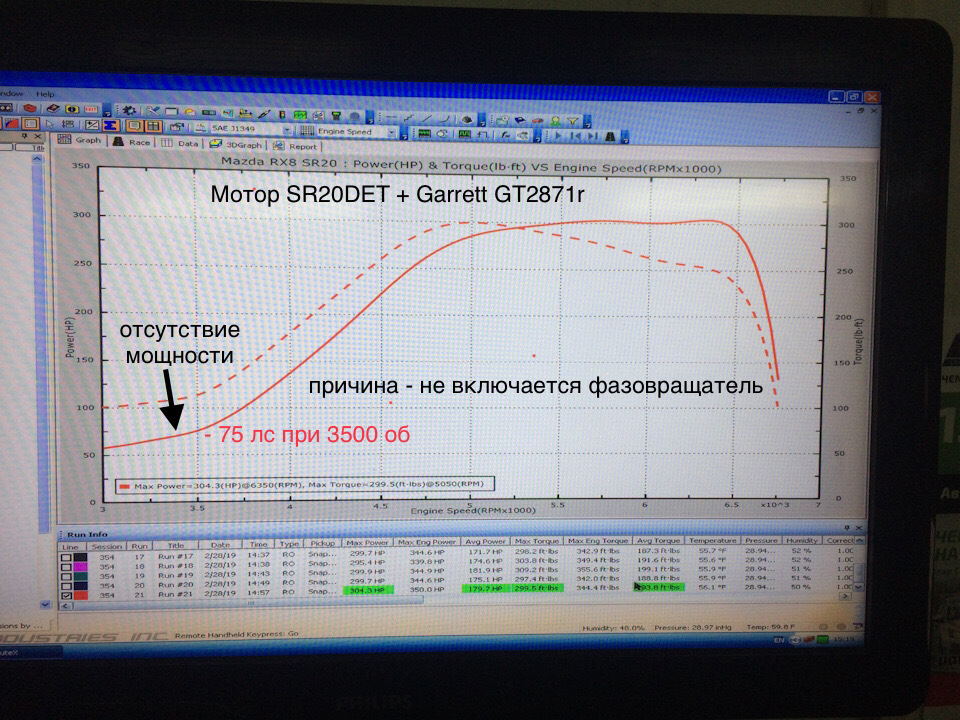Click the red car icon
Viewport: 960px width, 720px height.
coord(538,121)
